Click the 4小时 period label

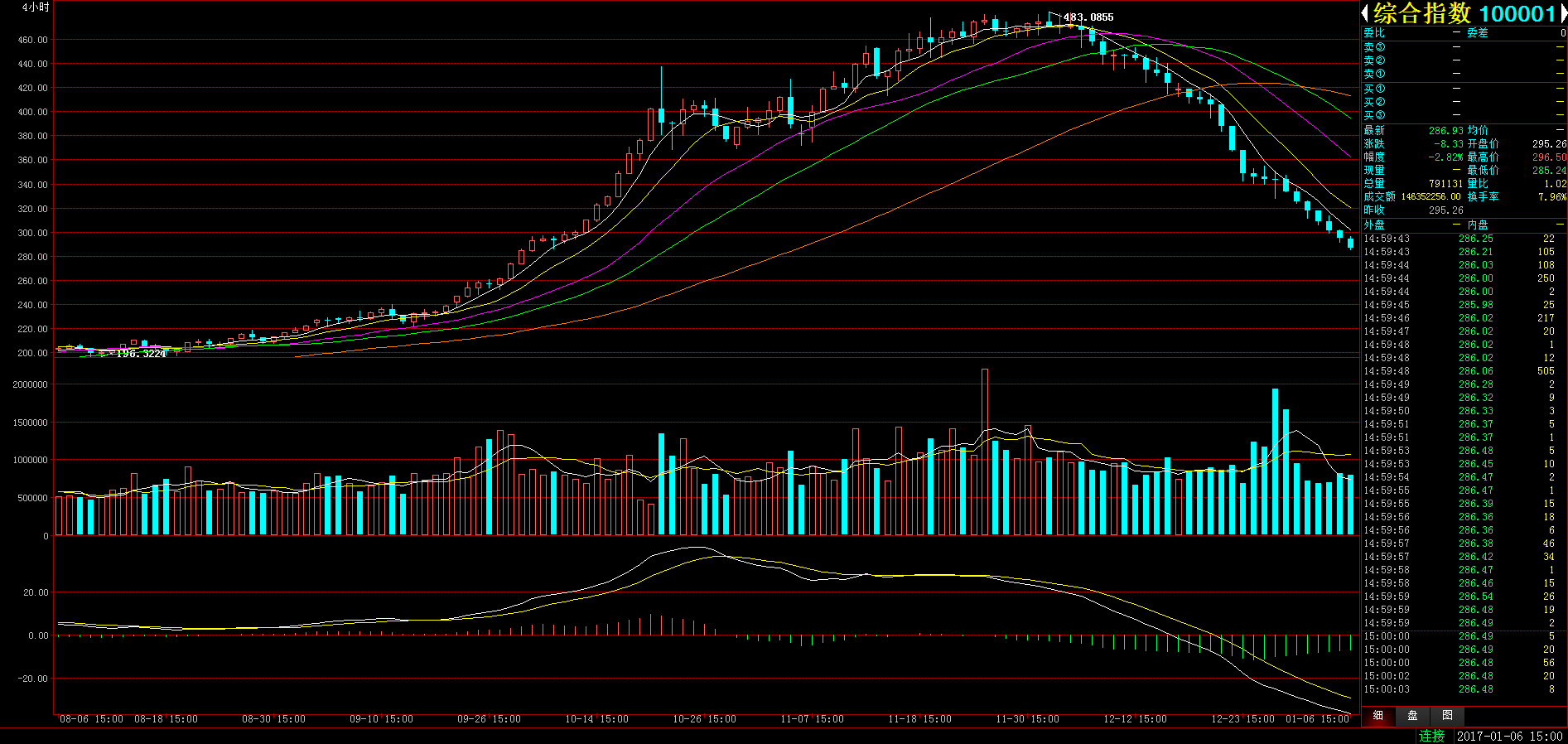(36, 7)
